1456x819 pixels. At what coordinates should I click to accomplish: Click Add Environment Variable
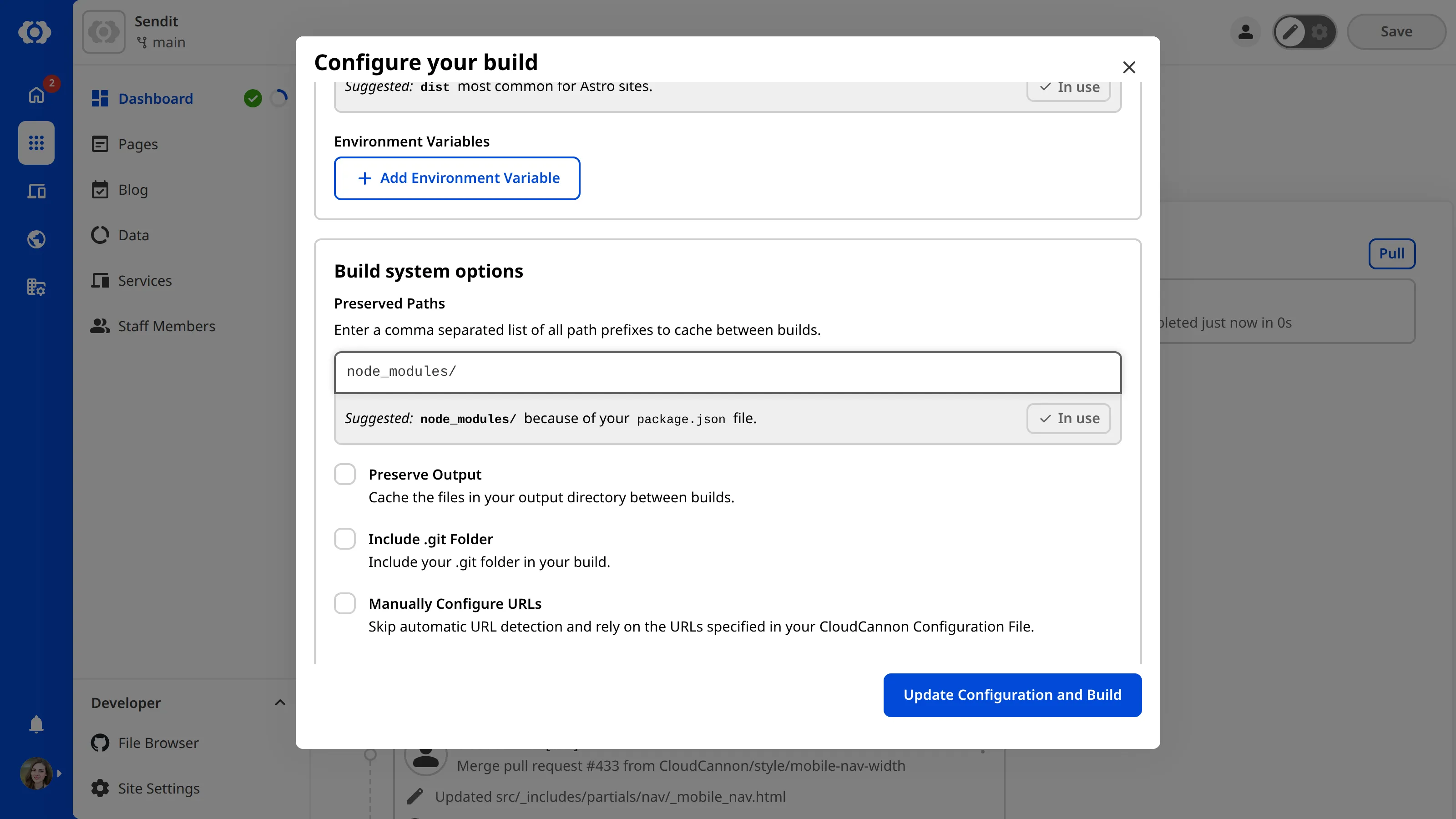click(457, 178)
